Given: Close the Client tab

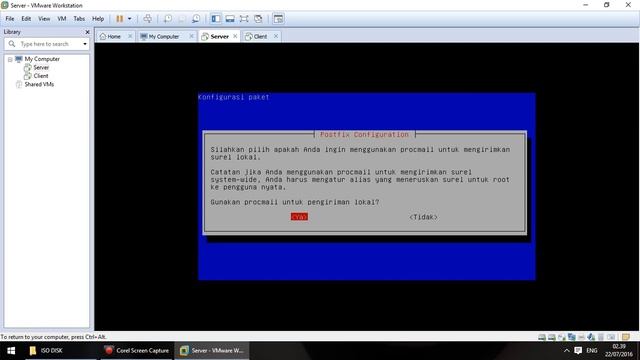Looking at the screenshot, I should tap(276, 36).
